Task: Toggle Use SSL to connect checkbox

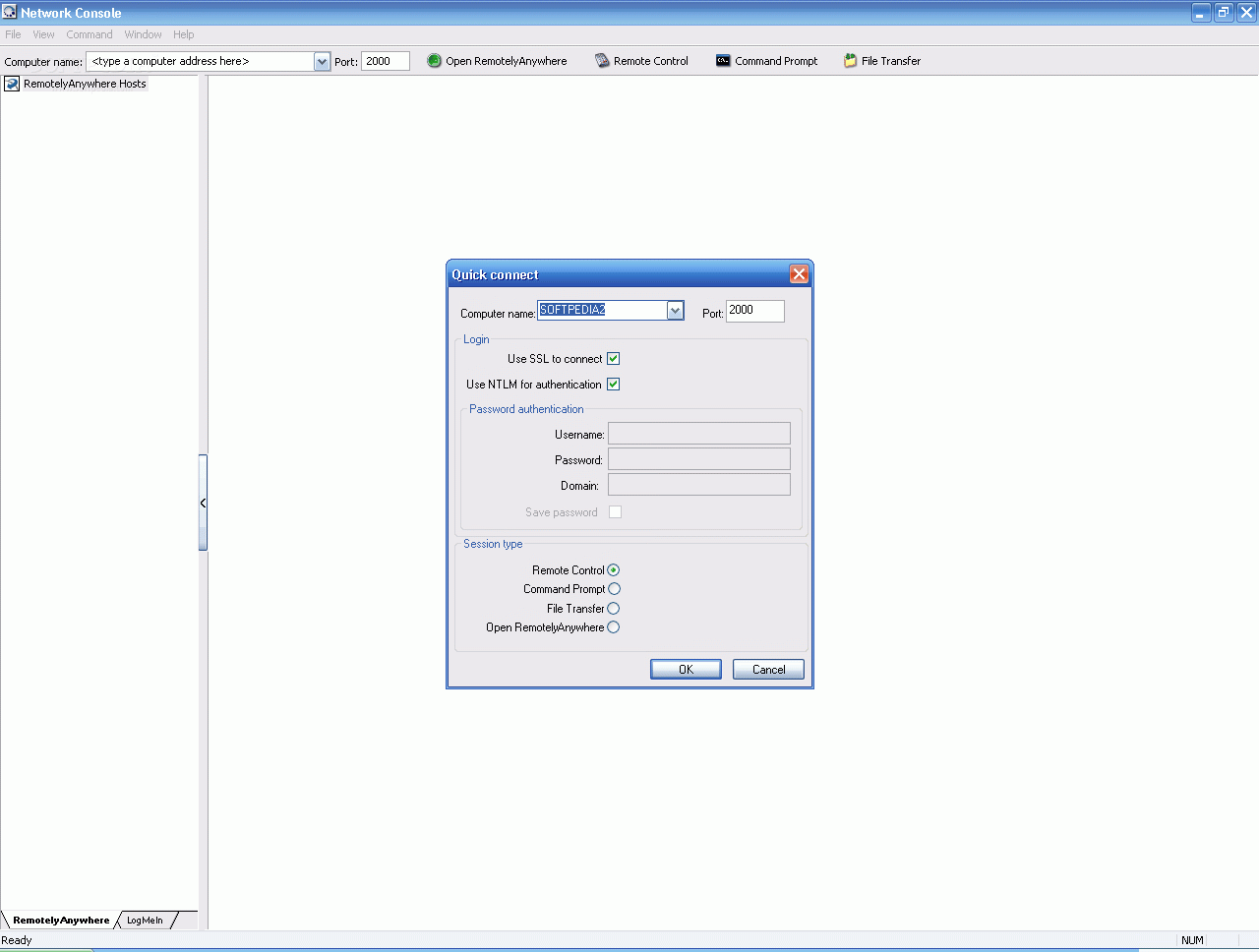Action: click(613, 359)
